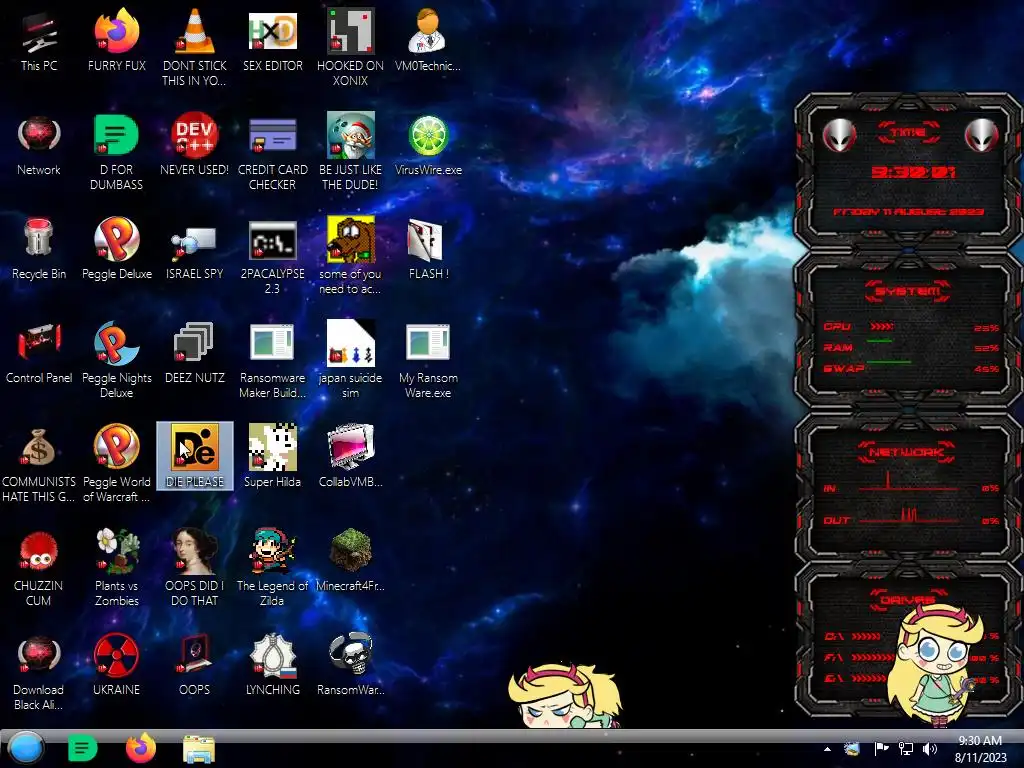This screenshot has width=1024, height=768.
Task: Open the taskbar clock showing 9:30 AM
Action: 980,749
